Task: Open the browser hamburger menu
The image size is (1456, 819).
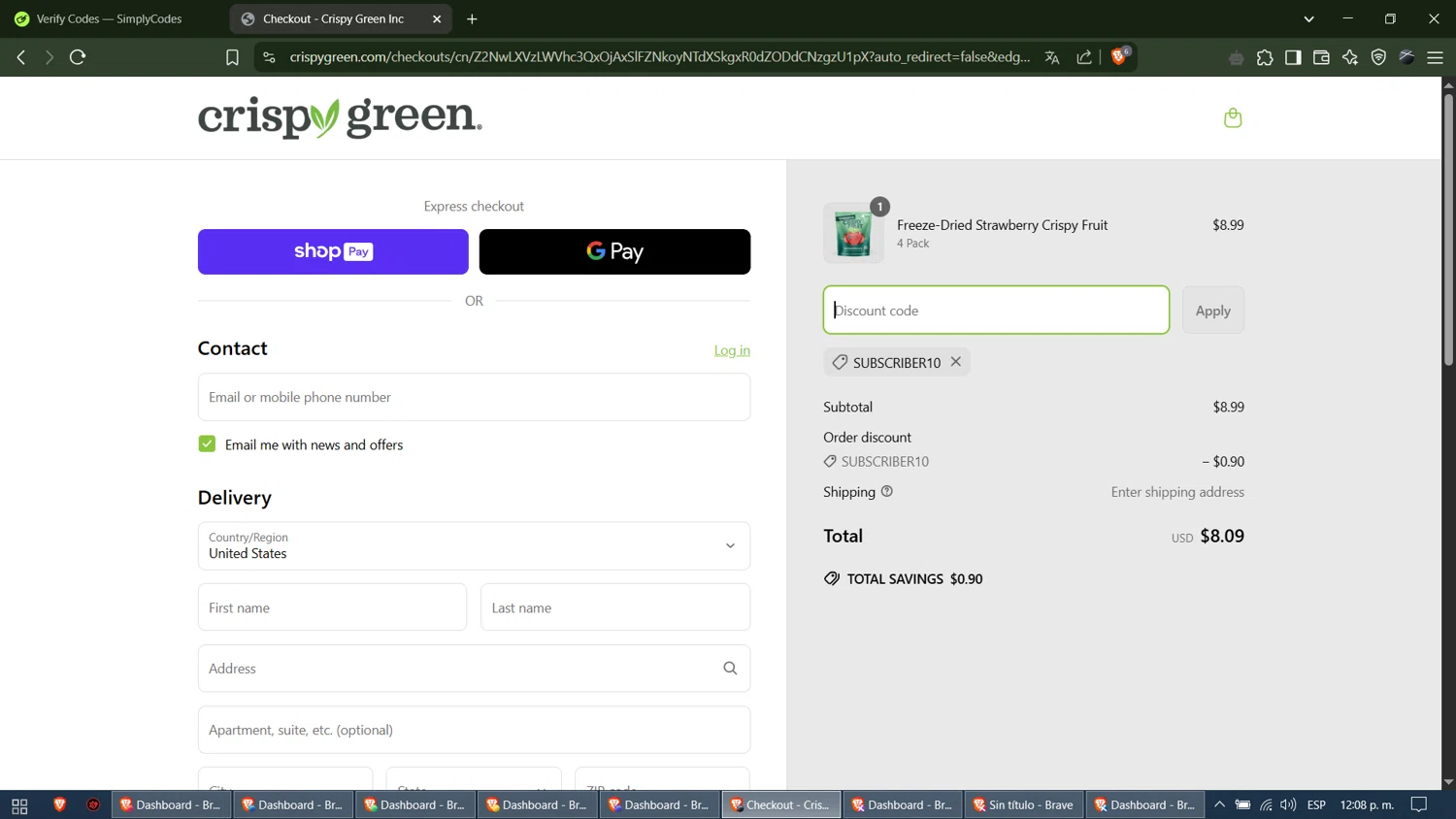Action: (1436, 58)
